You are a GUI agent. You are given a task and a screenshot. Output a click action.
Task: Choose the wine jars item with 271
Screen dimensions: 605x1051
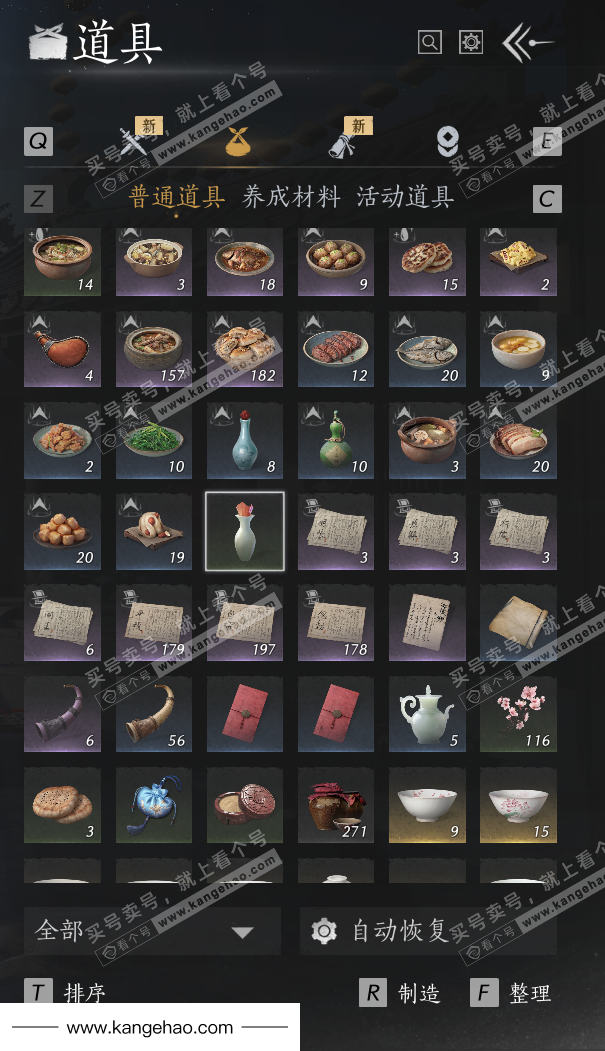point(336,805)
